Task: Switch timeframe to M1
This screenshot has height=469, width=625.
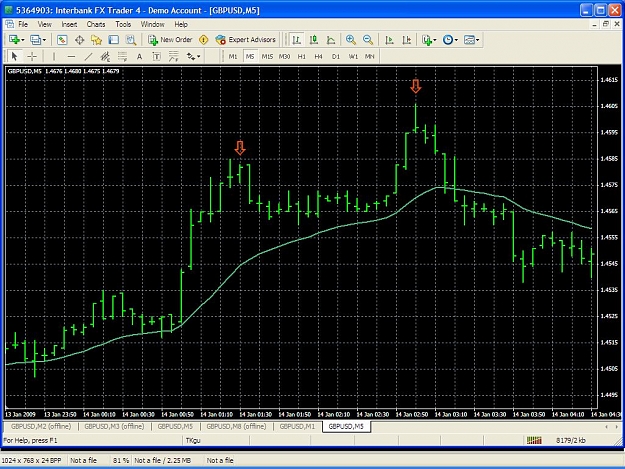Action: 233,57
